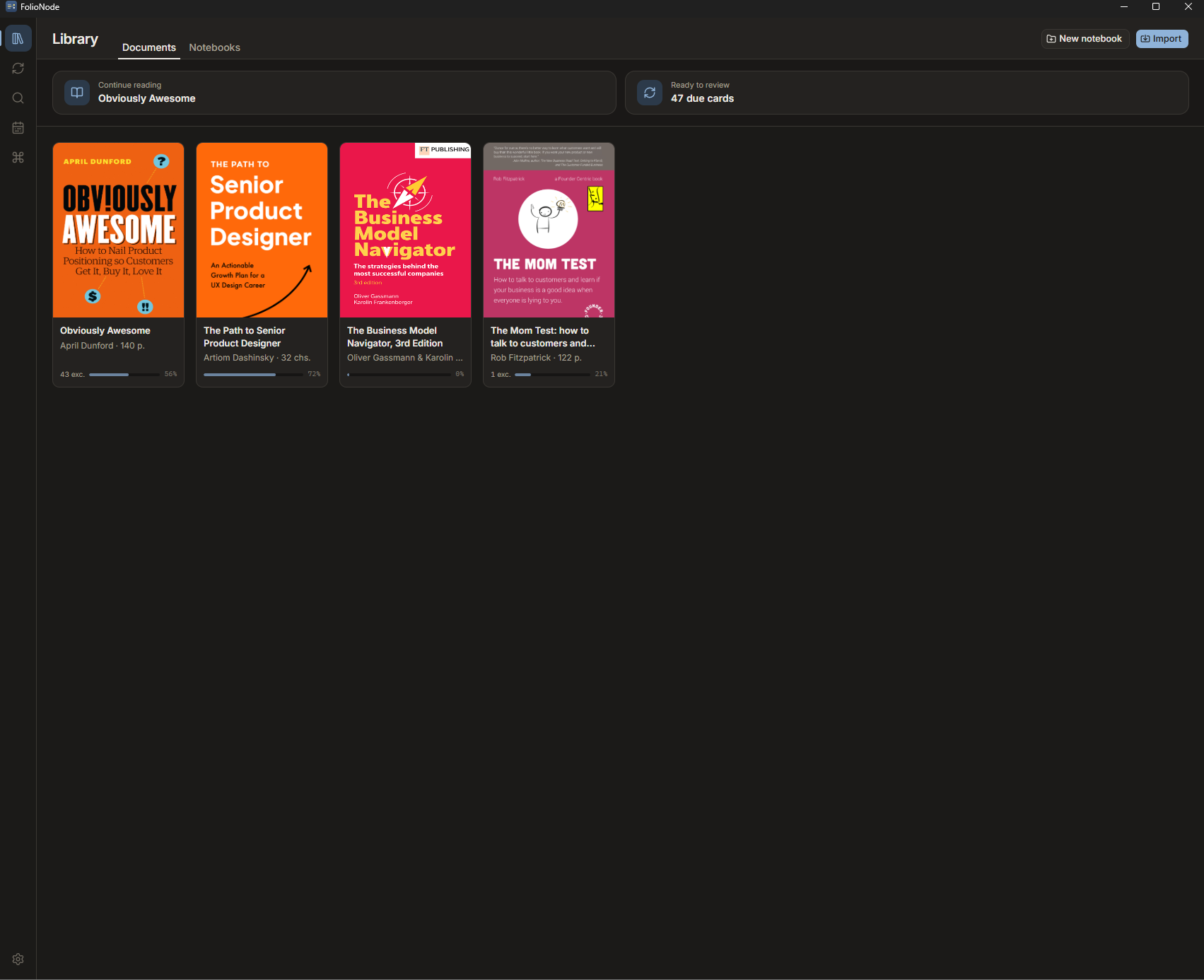Click the '0%' progress value

coord(460,374)
